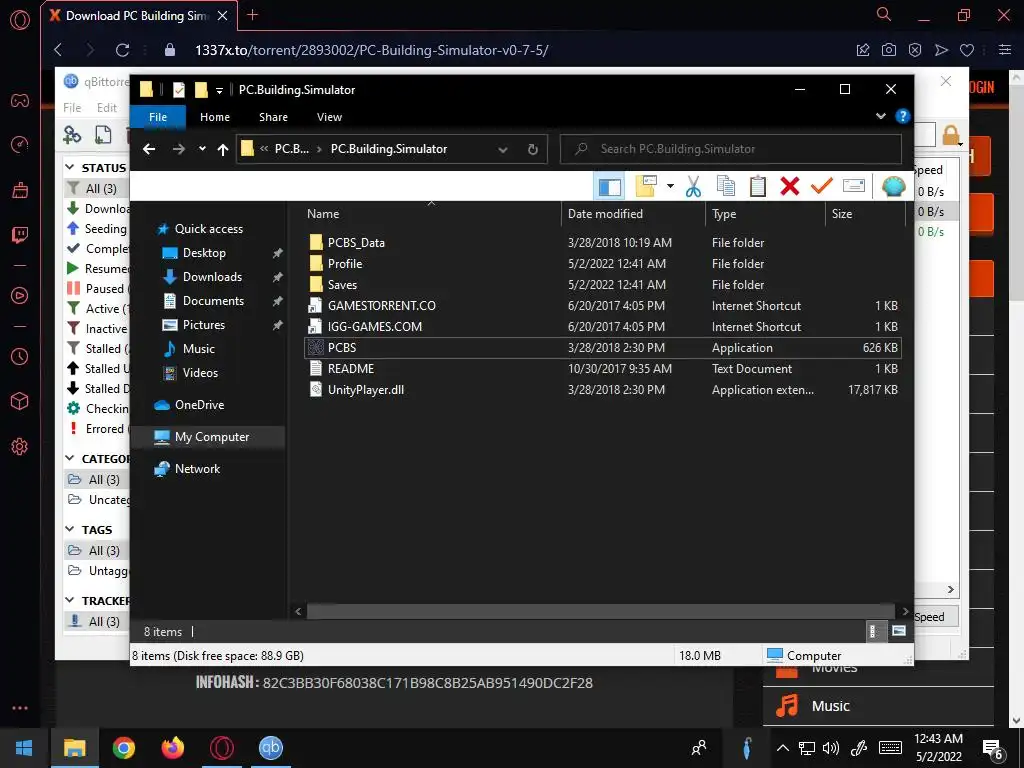
Task: Open the Explorer File tab
Action: click(x=158, y=117)
